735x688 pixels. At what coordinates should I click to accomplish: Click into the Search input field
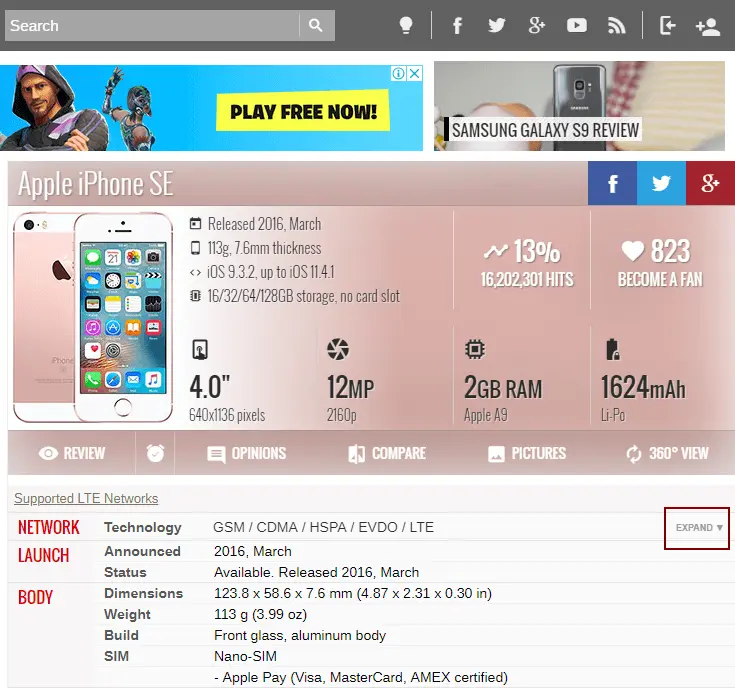152,25
